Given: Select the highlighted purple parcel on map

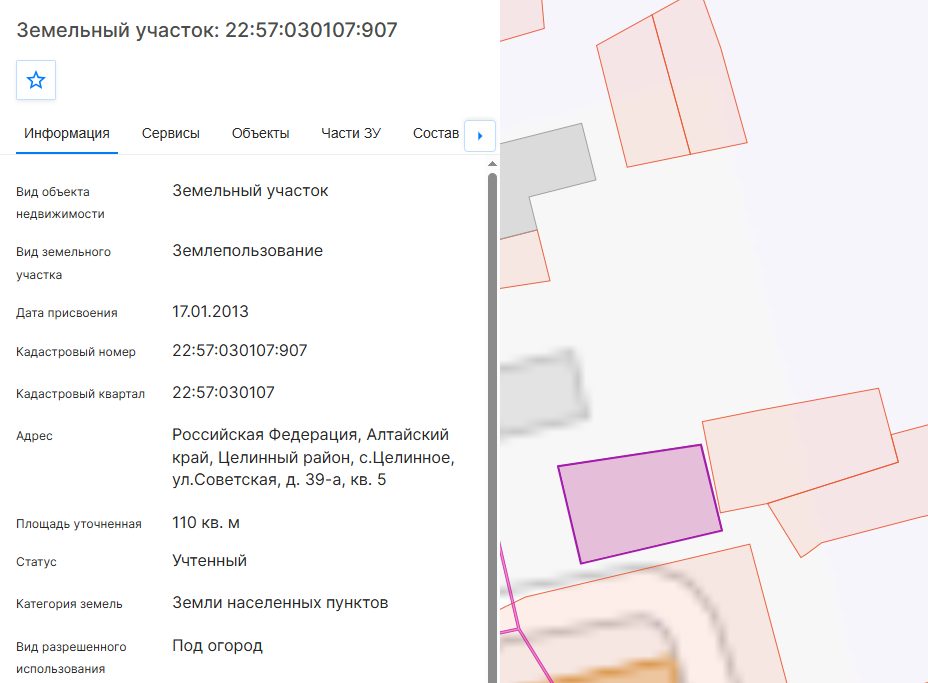Looking at the screenshot, I should click(640, 503).
